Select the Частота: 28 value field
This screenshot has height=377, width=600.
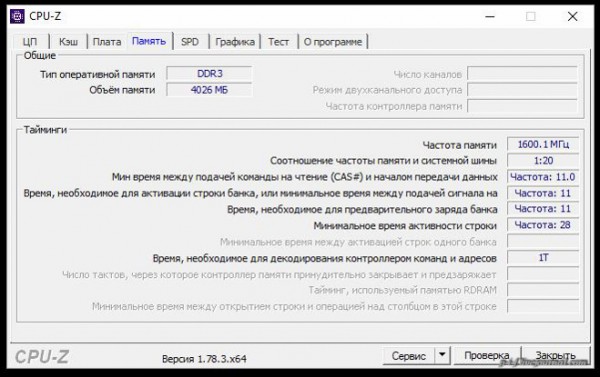point(543,225)
